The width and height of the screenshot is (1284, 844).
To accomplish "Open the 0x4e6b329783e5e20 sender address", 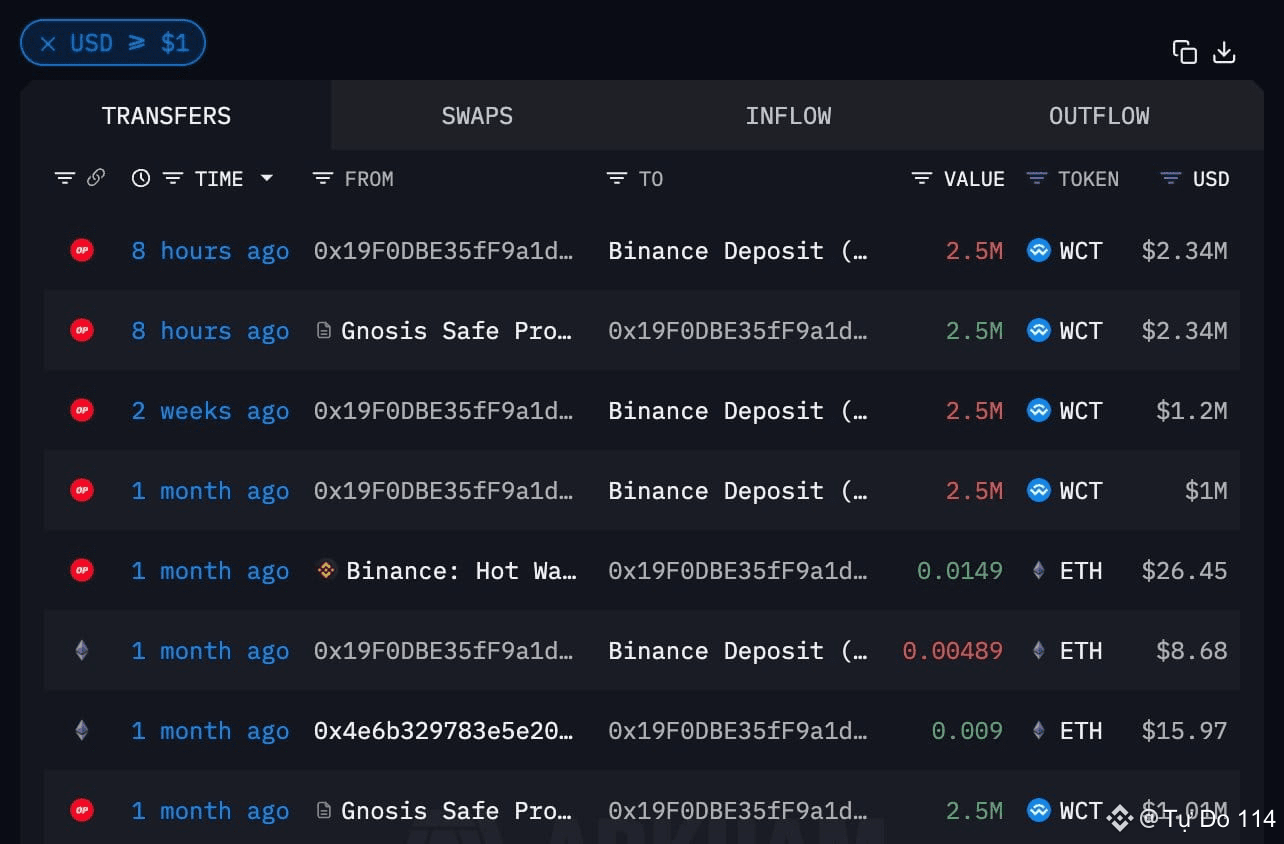I will coord(444,731).
